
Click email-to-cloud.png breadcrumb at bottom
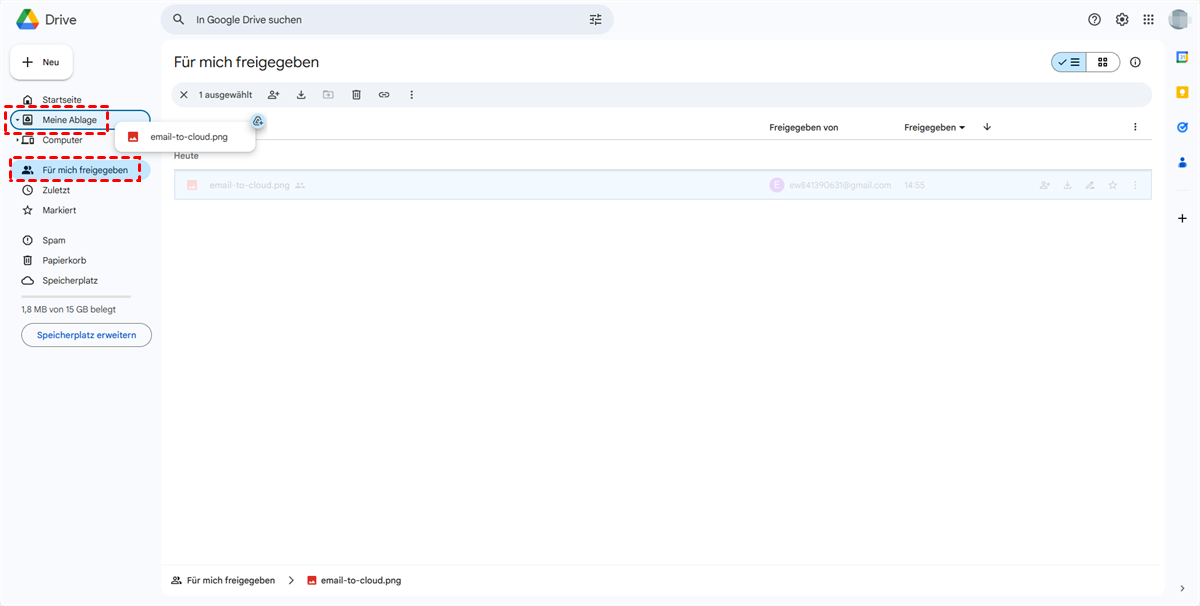pos(354,580)
